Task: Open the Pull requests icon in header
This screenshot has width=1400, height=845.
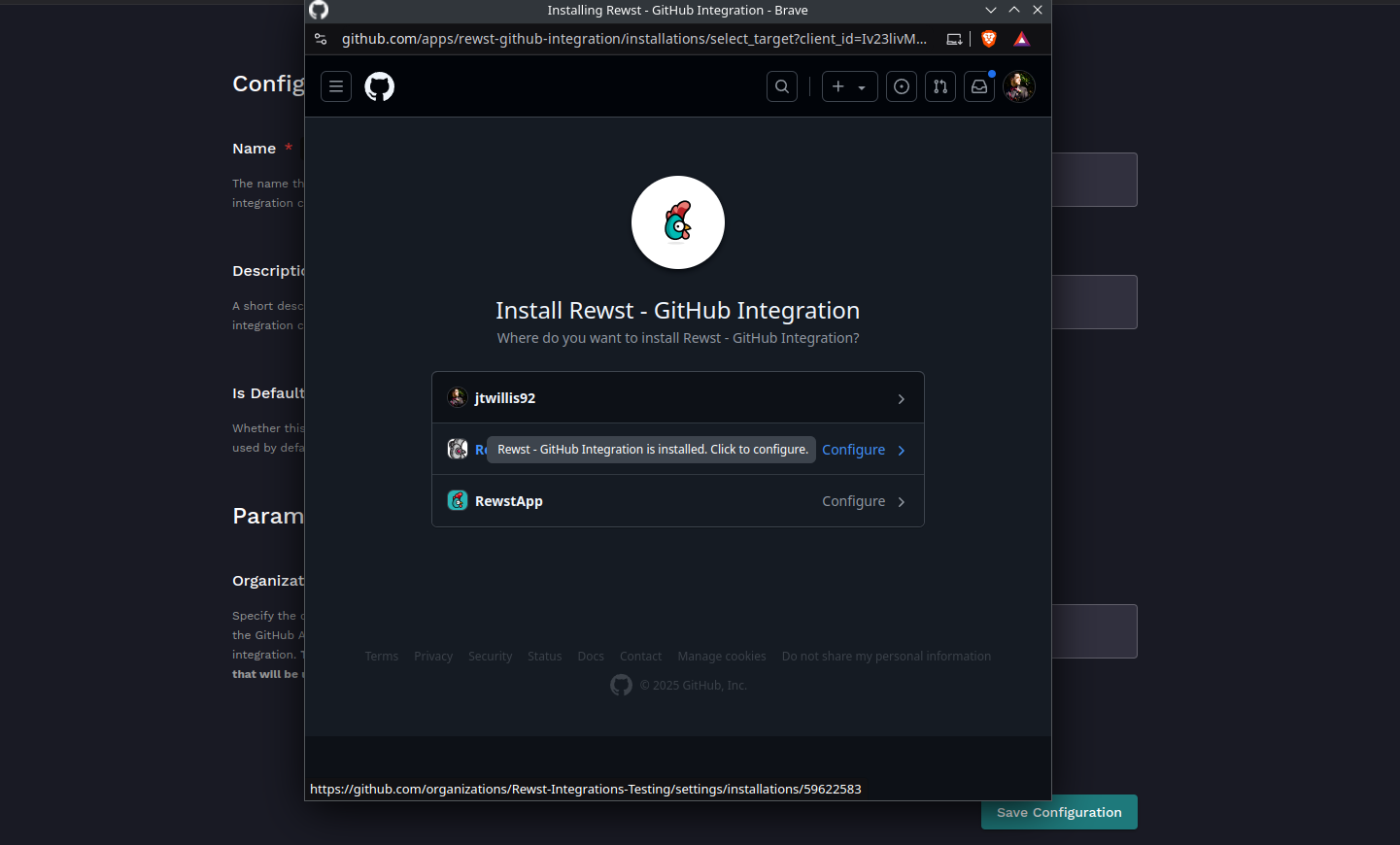Action: coord(940,86)
